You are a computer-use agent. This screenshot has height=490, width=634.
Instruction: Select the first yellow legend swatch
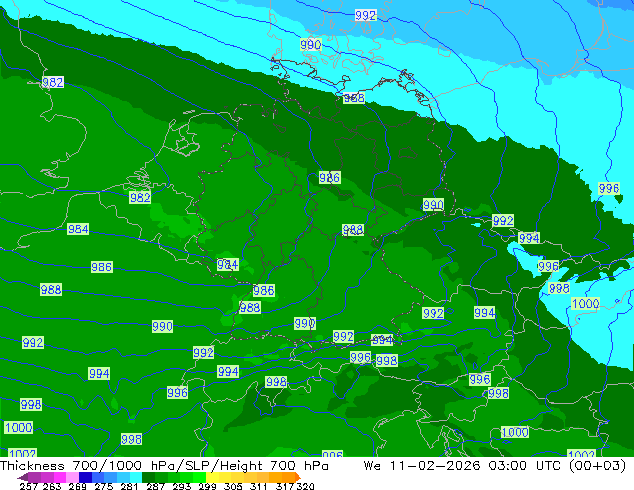212,477
